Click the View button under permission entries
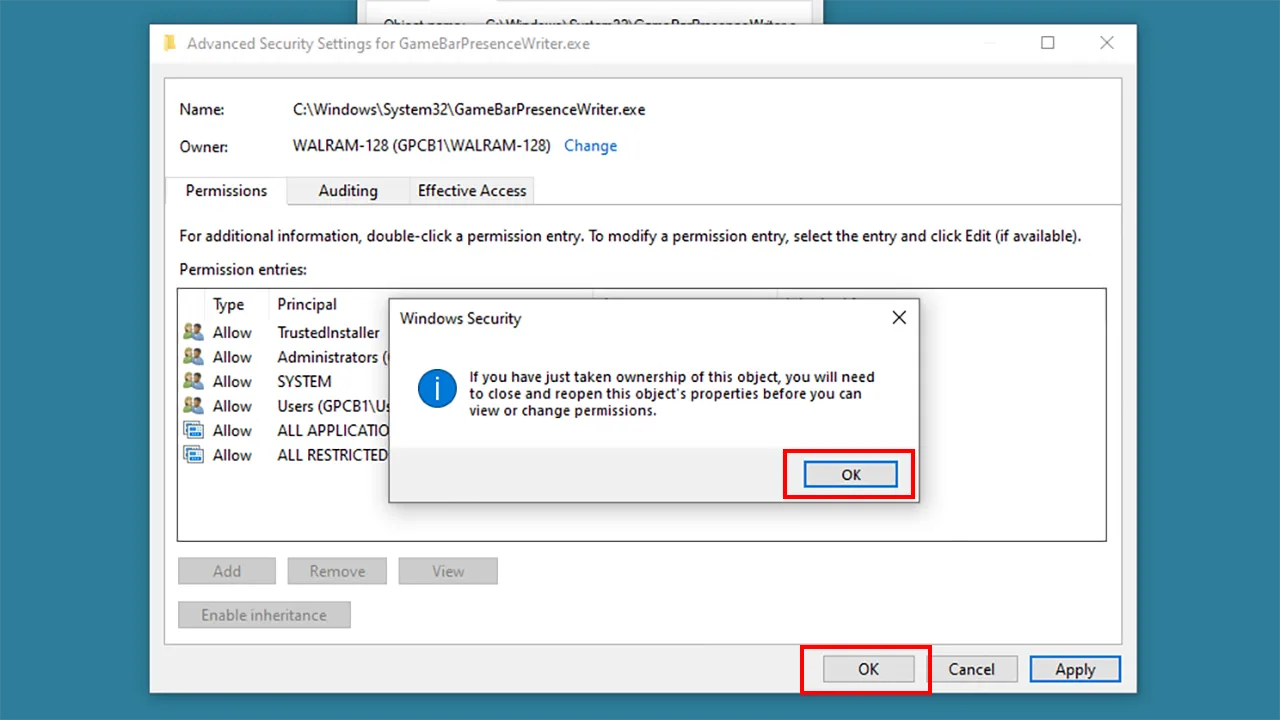 pos(448,571)
